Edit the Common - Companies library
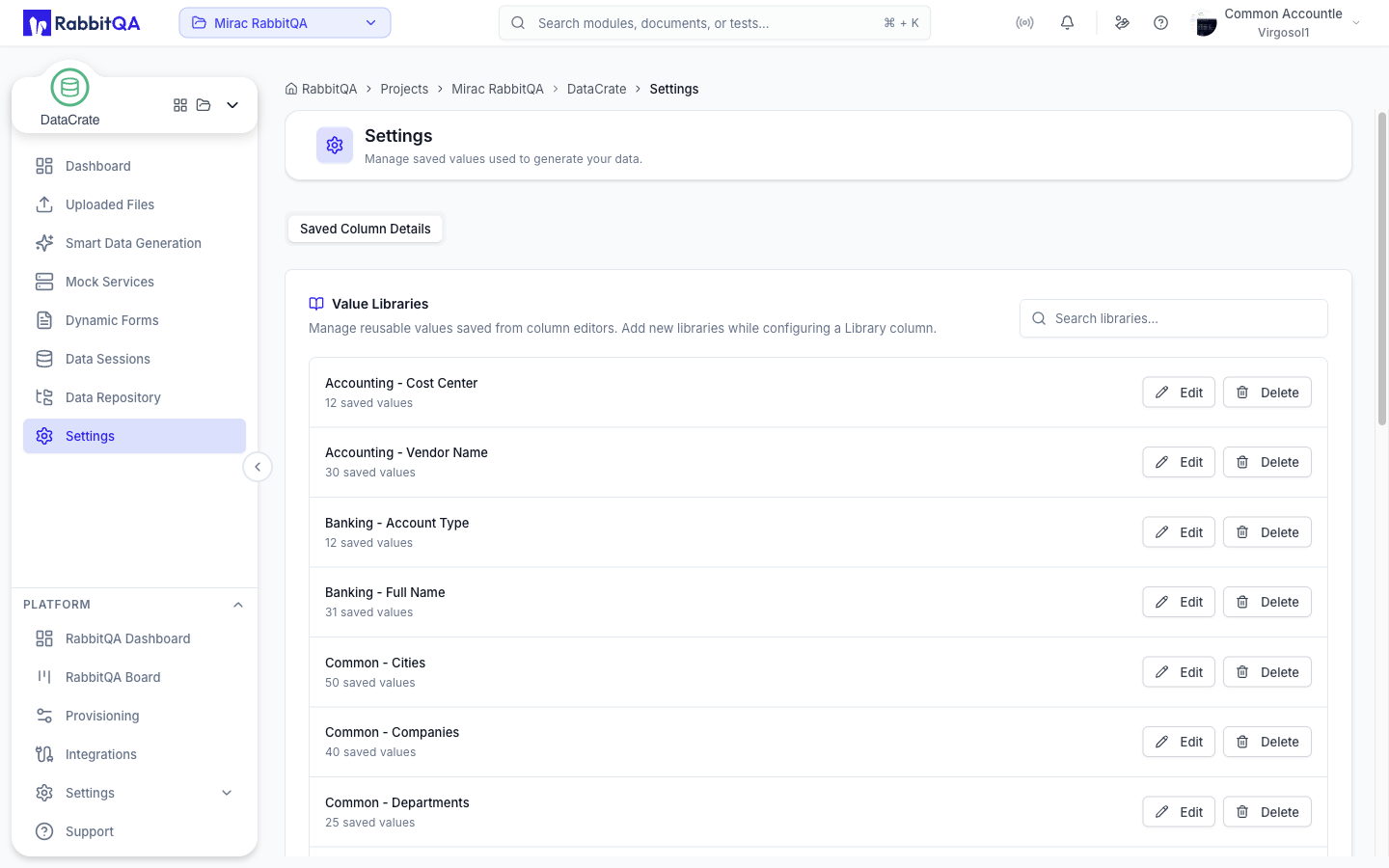 [1179, 742]
